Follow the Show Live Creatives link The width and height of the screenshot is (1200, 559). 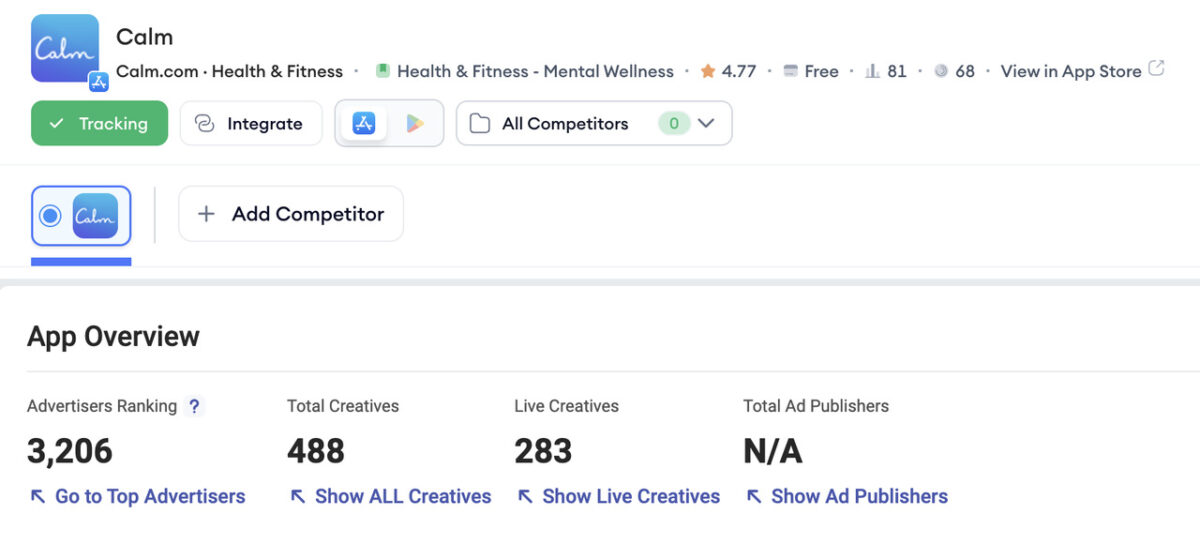pos(619,496)
